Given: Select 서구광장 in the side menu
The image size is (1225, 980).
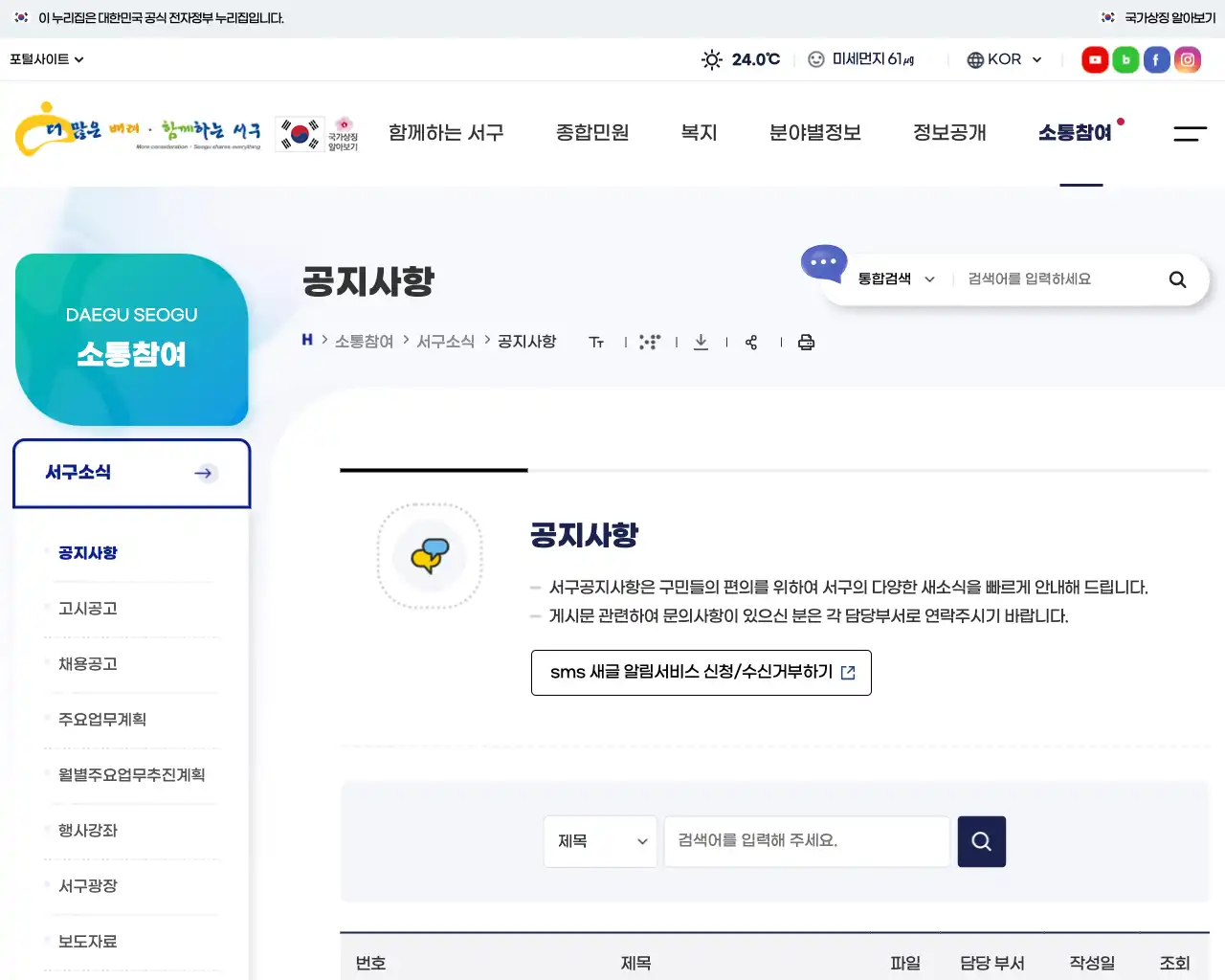Looking at the screenshot, I should (x=88, y=886).
